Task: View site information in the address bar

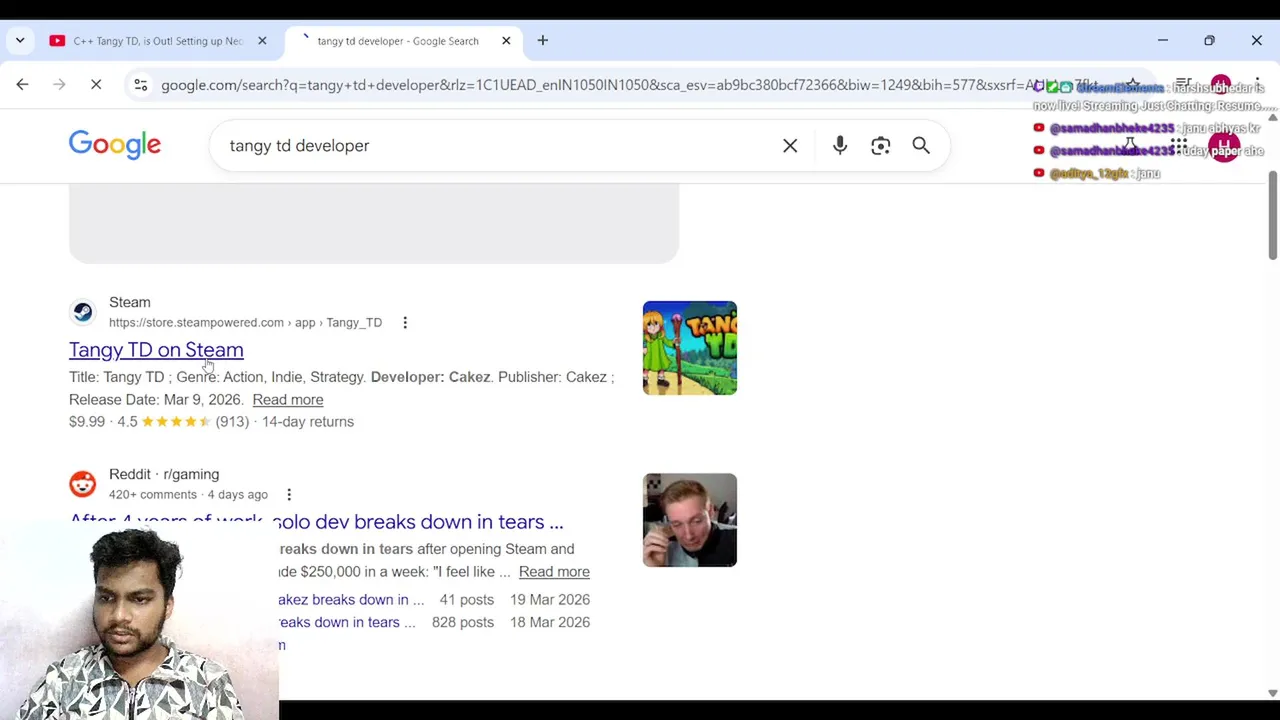Action: click(x=141, y=85)
